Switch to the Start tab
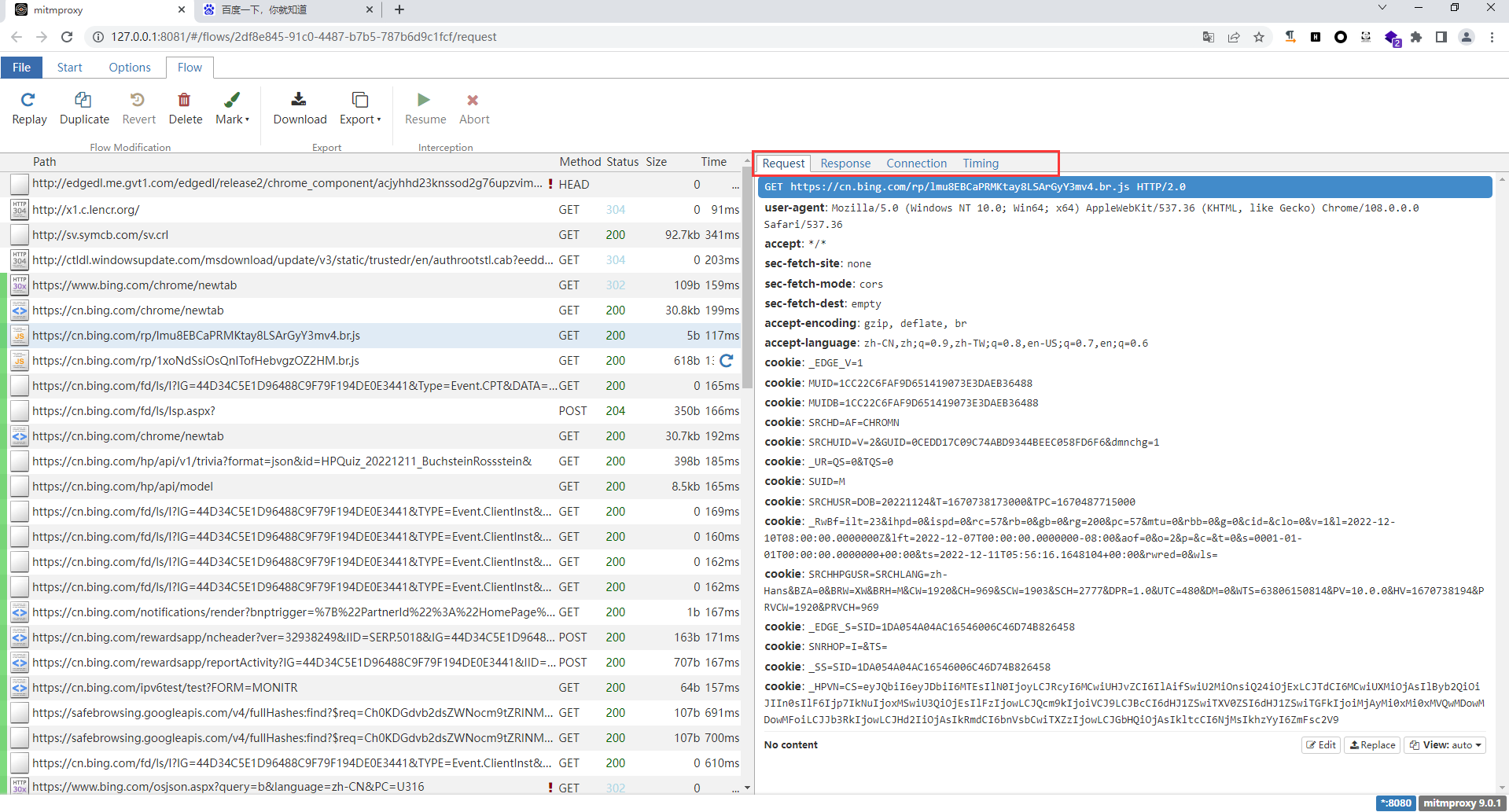1509x812 pixels. [69, 68]
